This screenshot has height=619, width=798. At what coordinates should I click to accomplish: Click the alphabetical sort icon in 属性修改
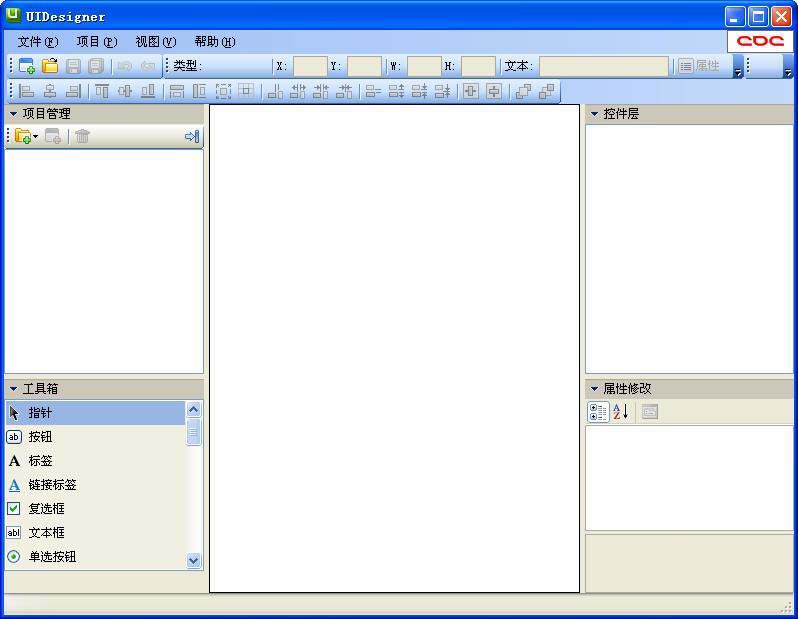point(621,412)
